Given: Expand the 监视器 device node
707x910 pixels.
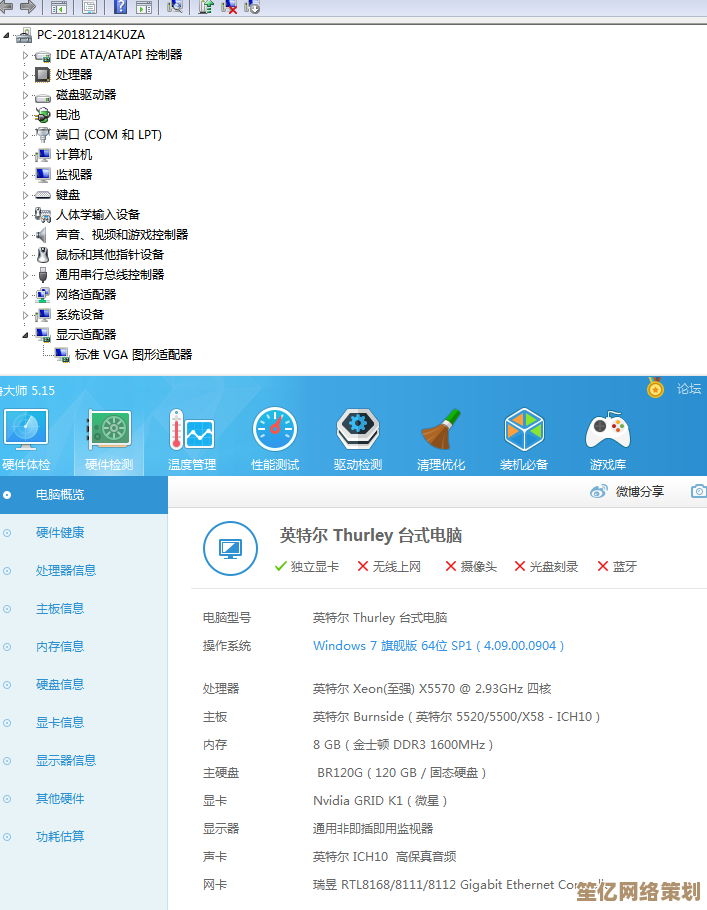Looking at the screenshot, I should click(25, 175).
